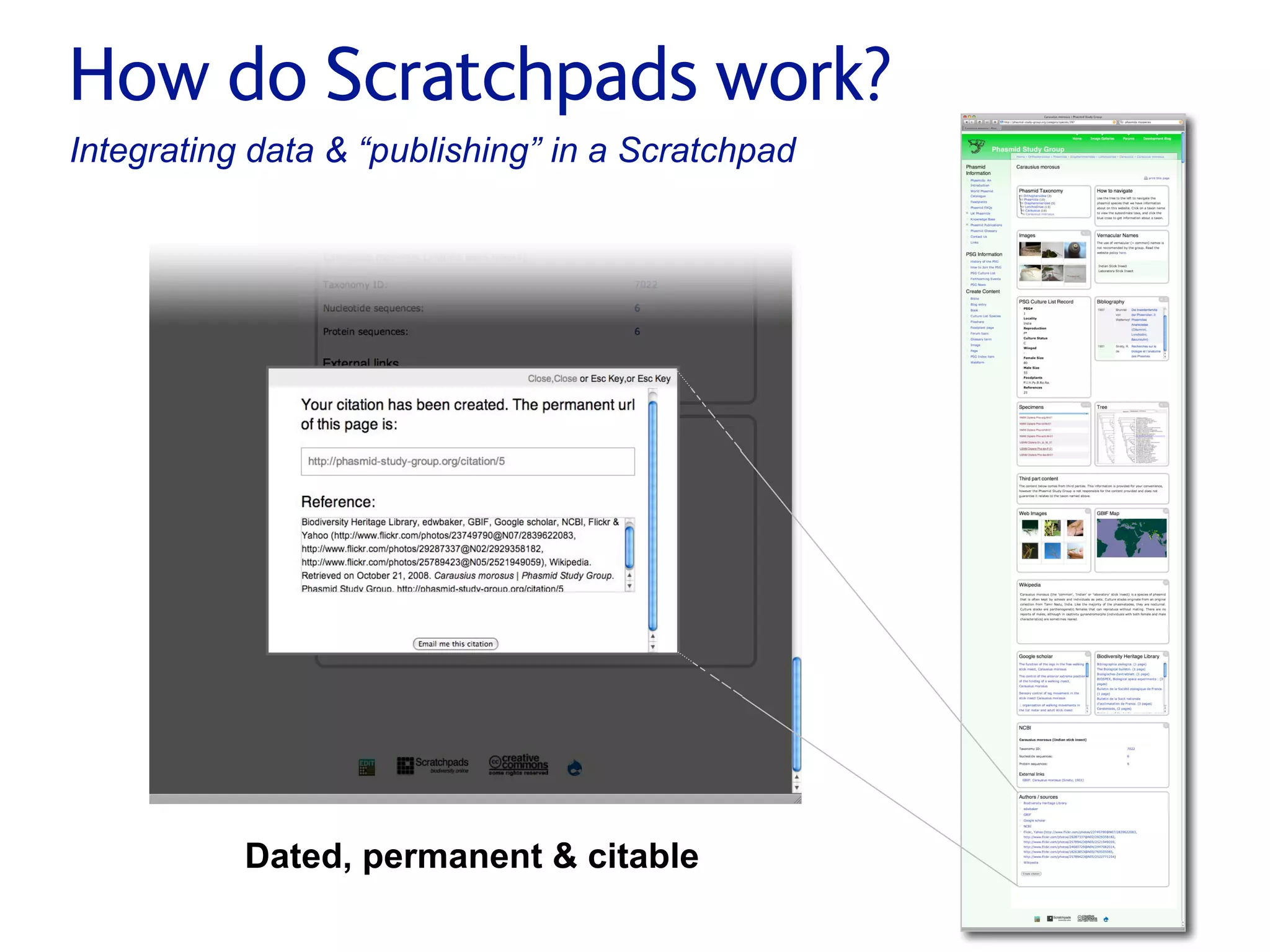The height and width of the screenshot is (952, 1270).
Task: Click the Reference box scroll-down arrow
Action: pyautogui.click(x=629, y=586)
